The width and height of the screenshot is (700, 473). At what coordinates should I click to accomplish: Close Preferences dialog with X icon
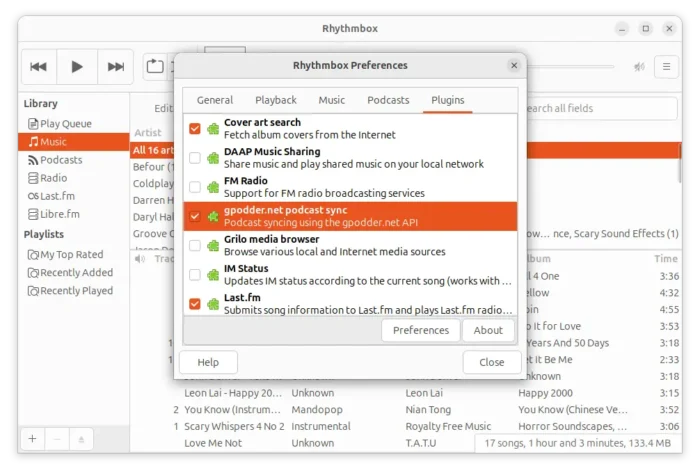click(514, 66)
